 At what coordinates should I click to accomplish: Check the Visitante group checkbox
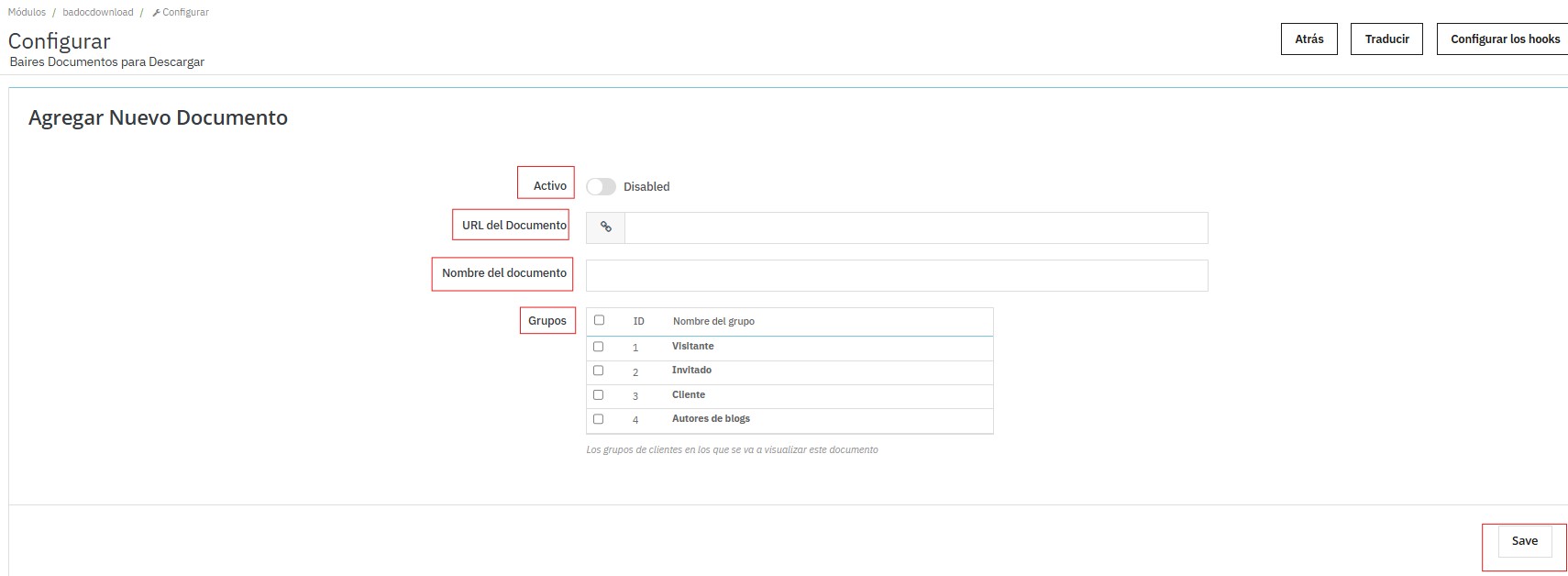598,347
